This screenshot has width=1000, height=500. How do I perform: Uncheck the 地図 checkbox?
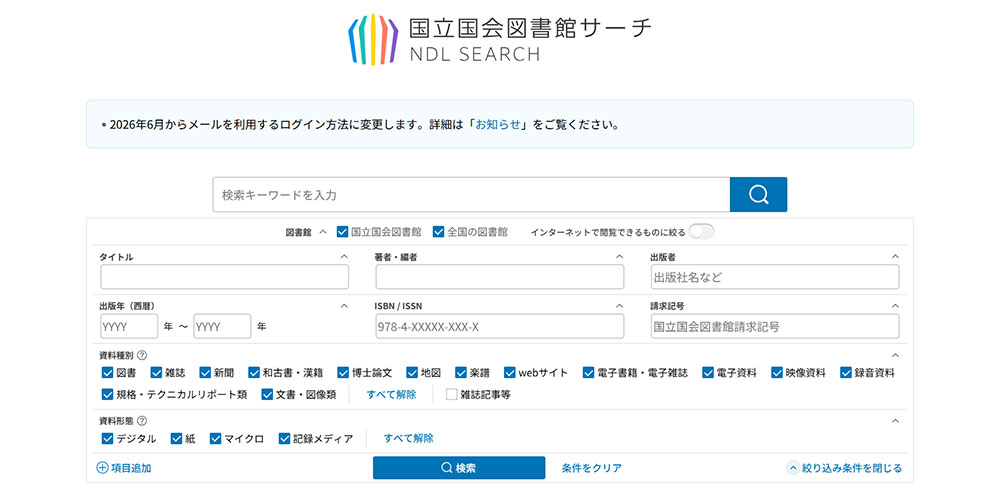(413, 372)
